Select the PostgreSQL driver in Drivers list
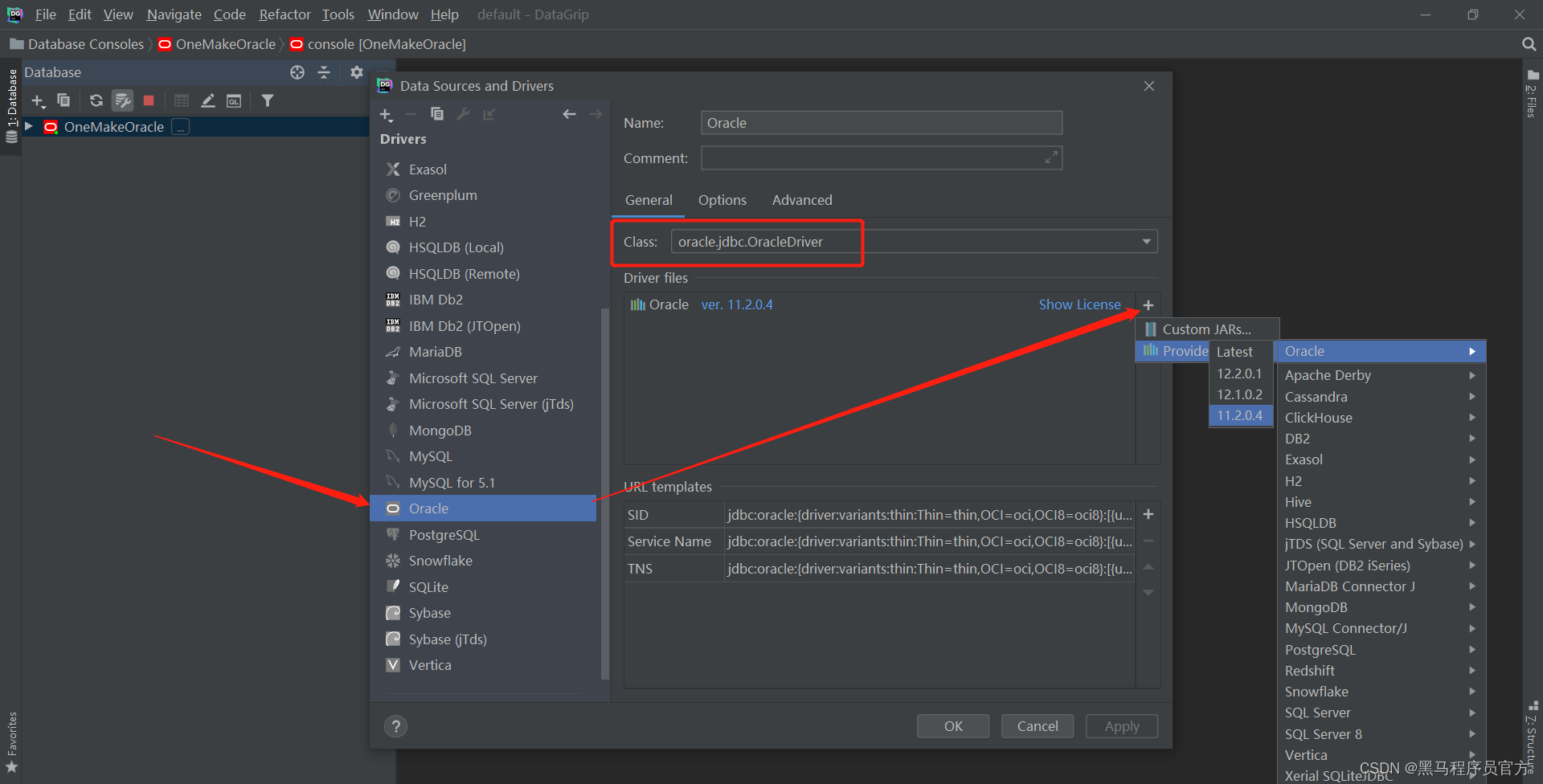 click(483, 535)
